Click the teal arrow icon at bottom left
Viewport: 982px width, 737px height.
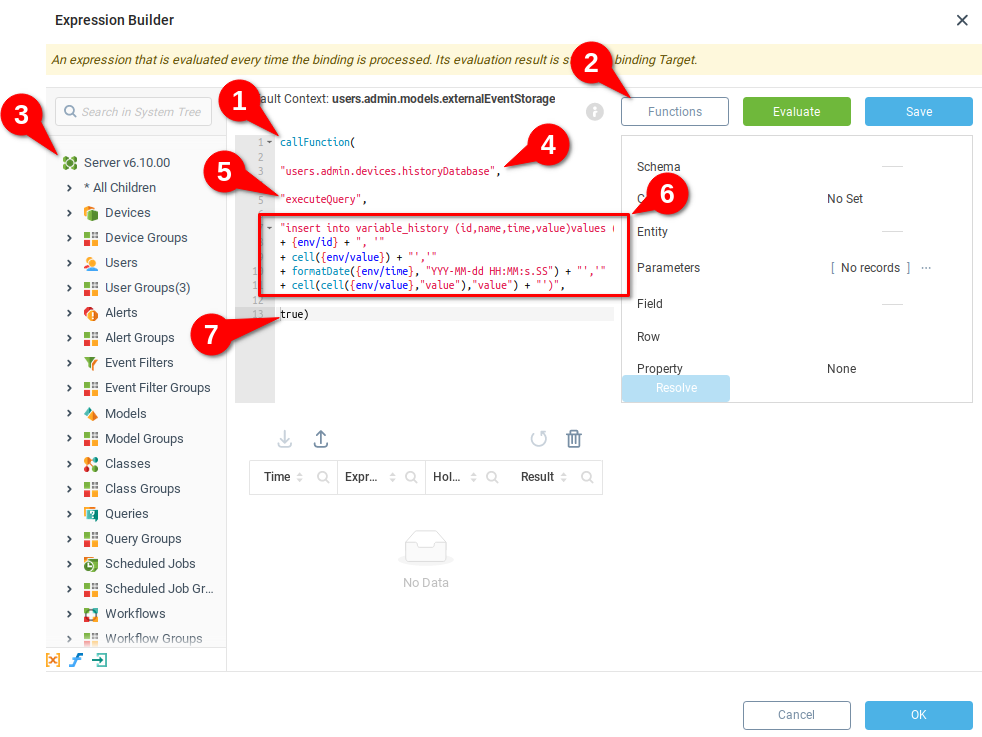(x=99, y=660)
